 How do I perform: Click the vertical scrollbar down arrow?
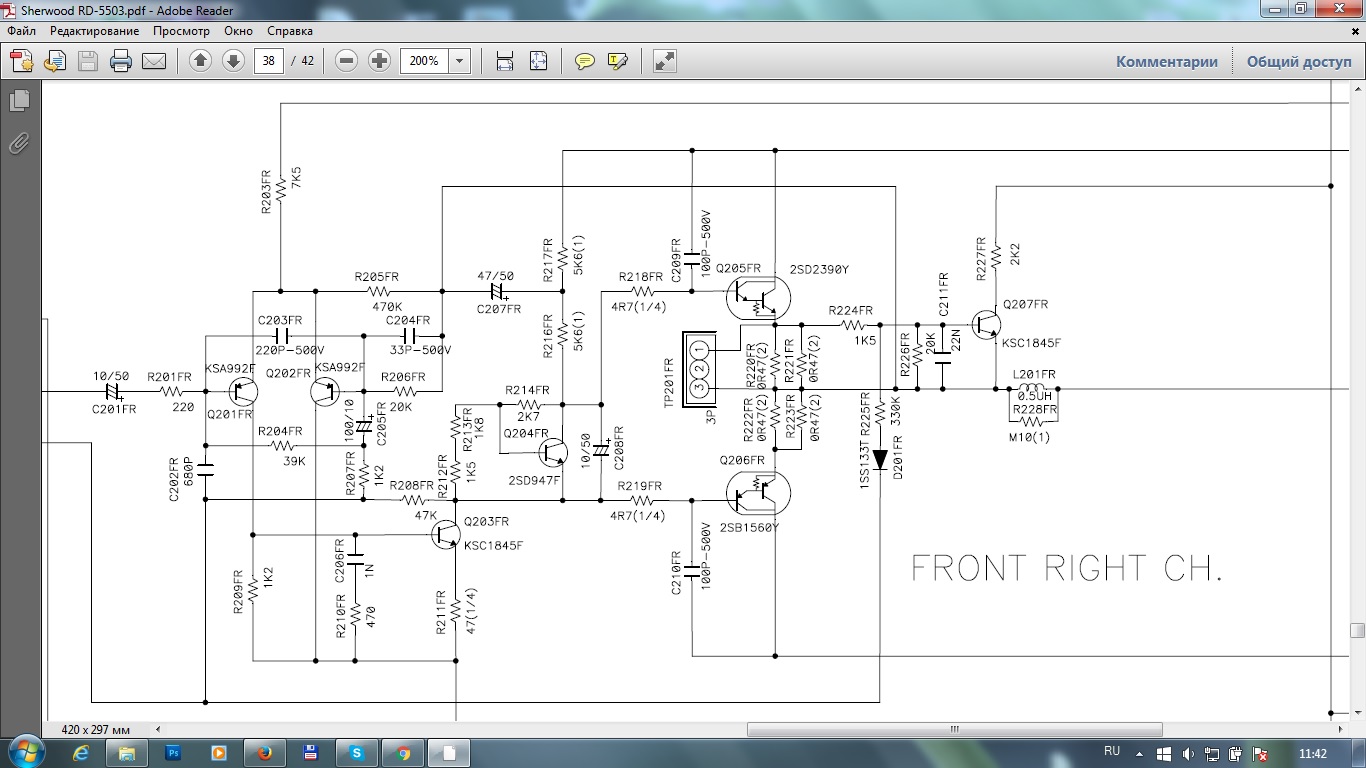[x=1357, y=714]
